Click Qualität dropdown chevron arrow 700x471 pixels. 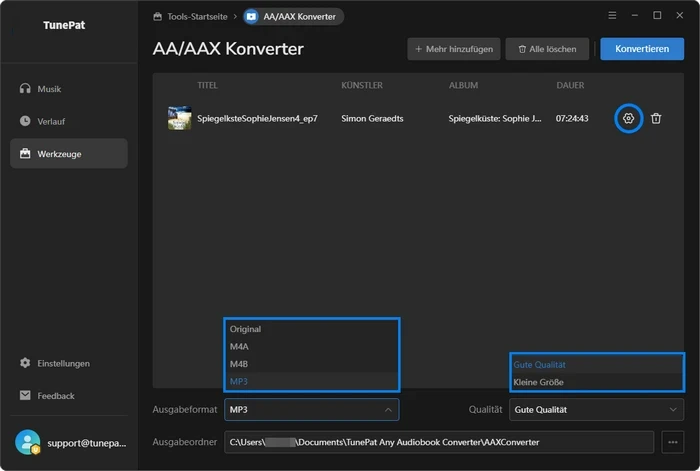(x=673, y=409)
